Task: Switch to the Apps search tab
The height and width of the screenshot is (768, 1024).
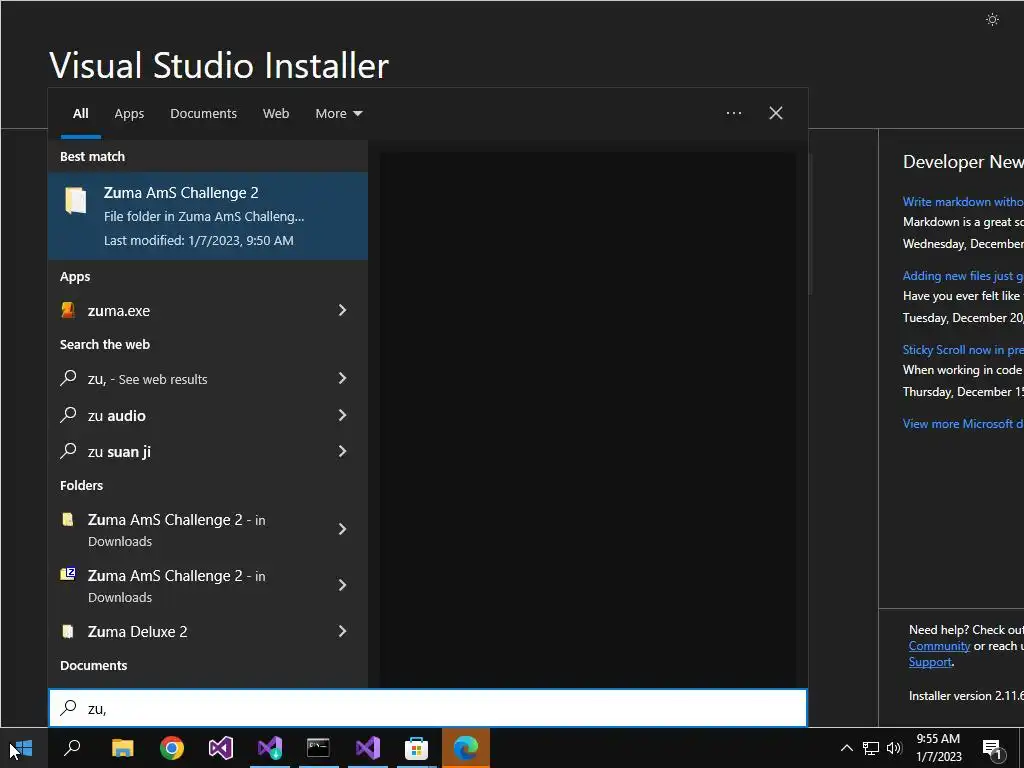Action: click(129, 114)
